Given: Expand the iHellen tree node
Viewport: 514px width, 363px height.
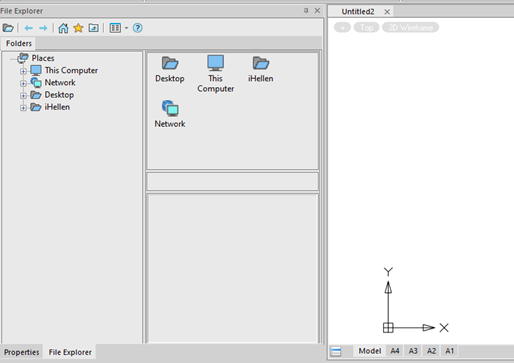Looking at the screenshot, I should click(23, 108).
